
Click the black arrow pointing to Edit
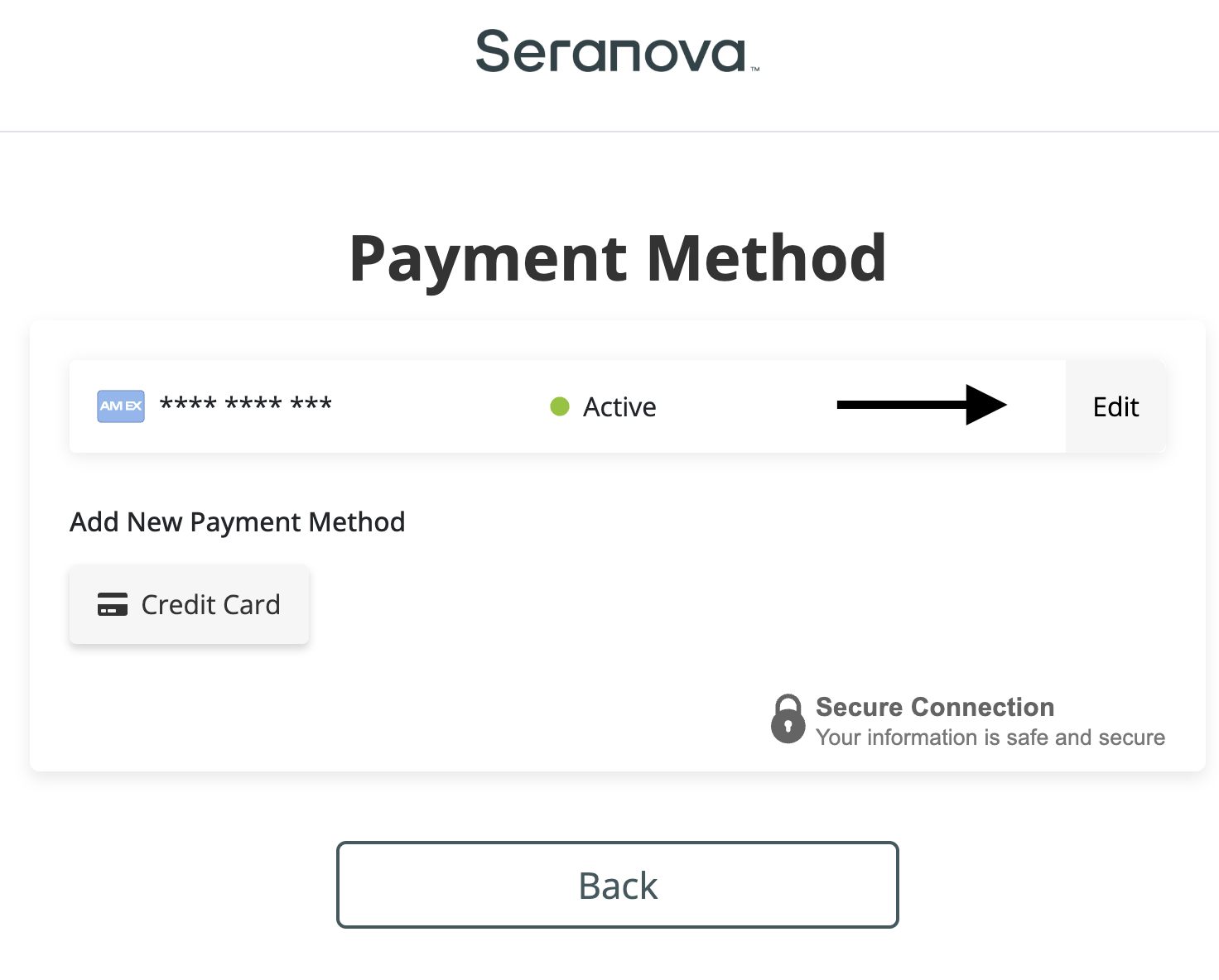tap(921, 405)
